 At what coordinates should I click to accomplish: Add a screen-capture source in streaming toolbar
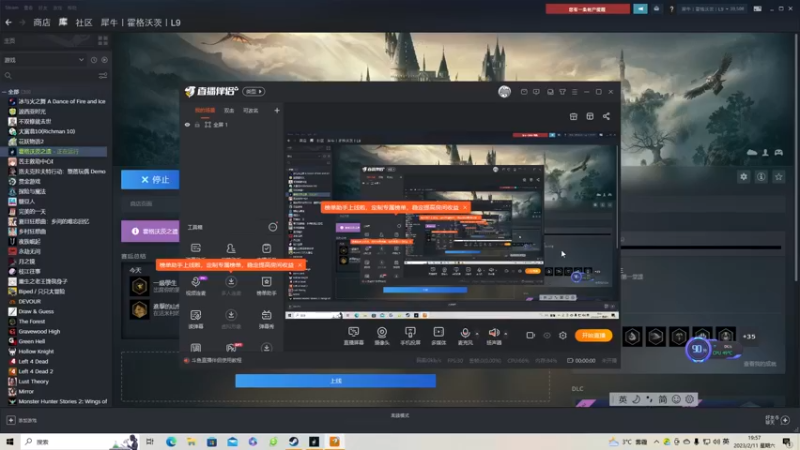(x=354, y=336)
